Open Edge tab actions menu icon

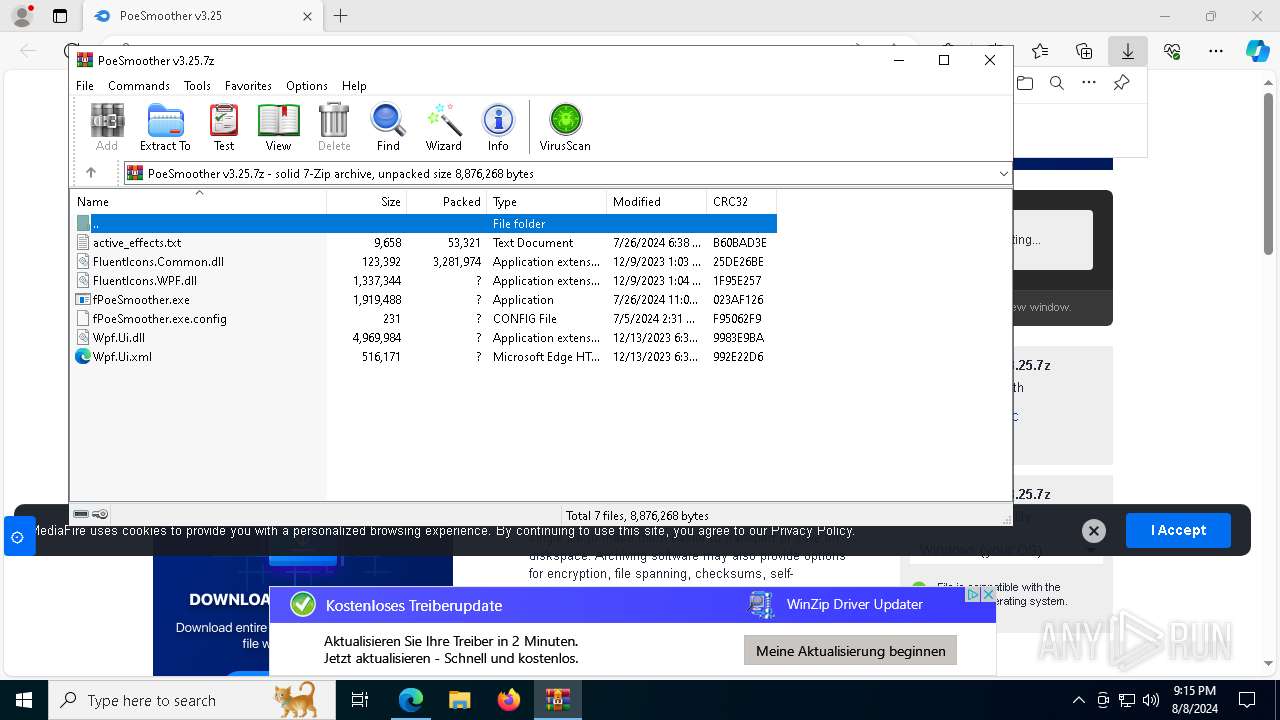[60, 16]
